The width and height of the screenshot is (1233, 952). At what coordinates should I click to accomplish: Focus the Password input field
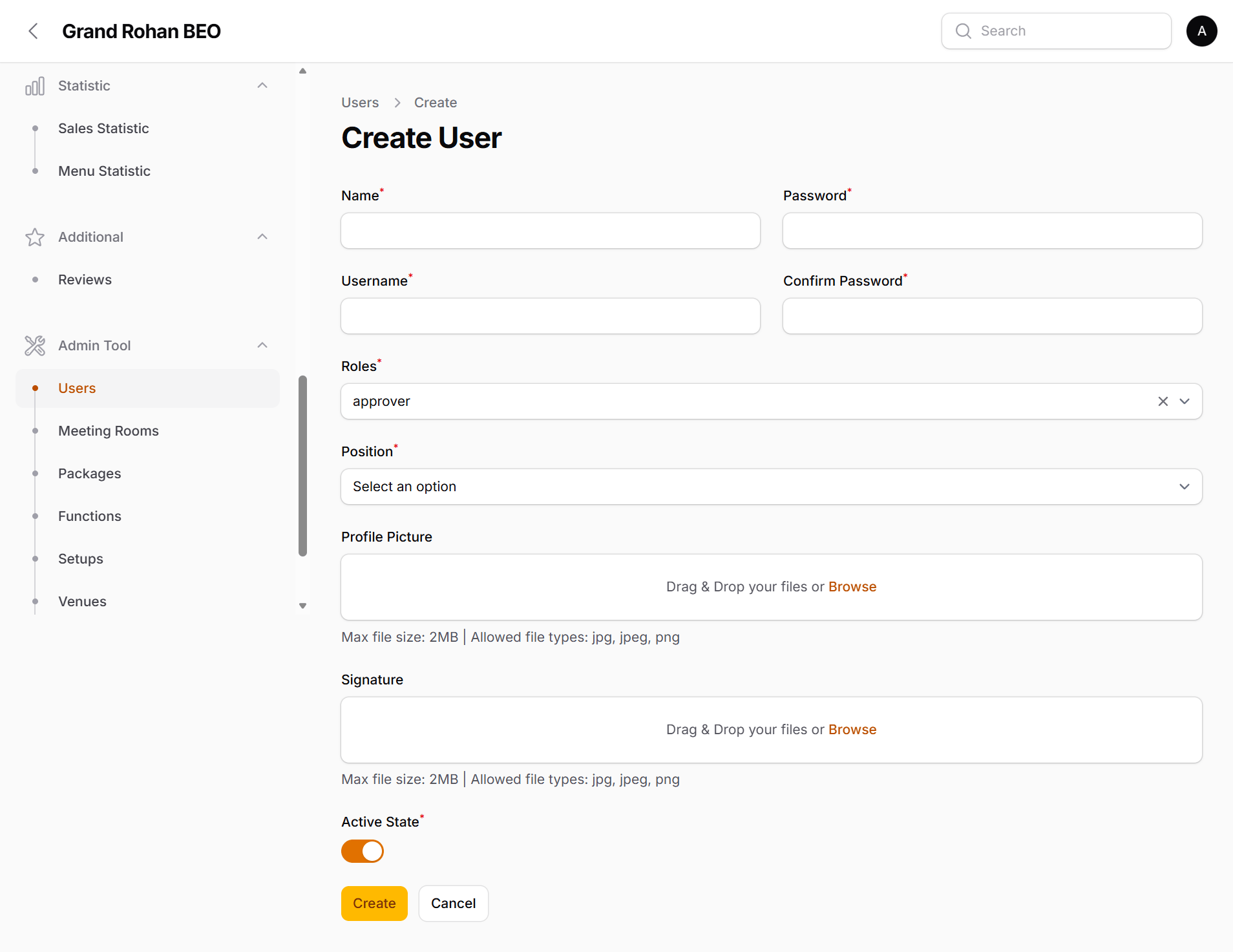[993, 231]
